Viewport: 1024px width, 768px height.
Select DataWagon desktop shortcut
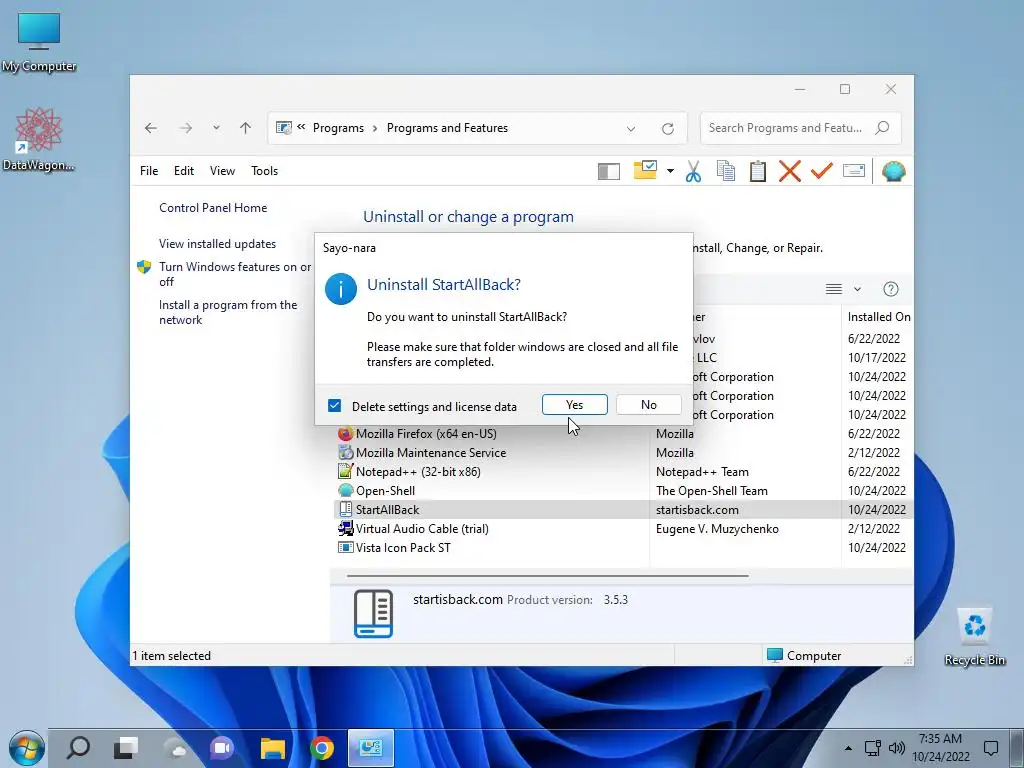click(39, 139)
